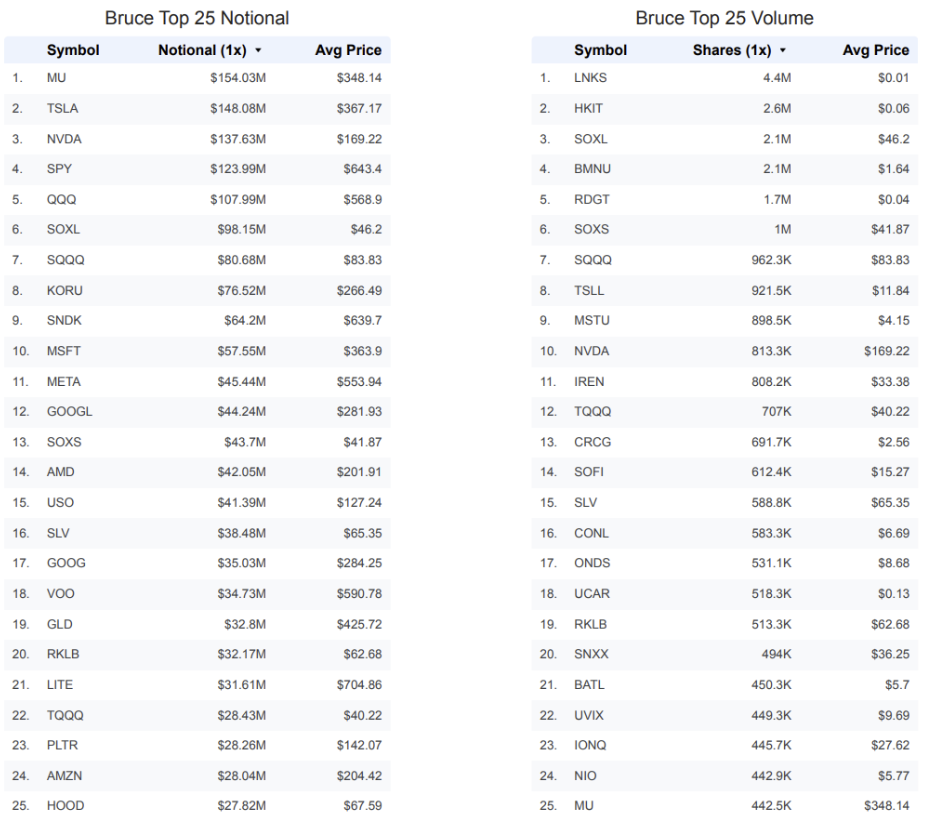This screenshot has width=934, height=825.
Task: Click the HKIT symbol cell
Action: [588, 108]
